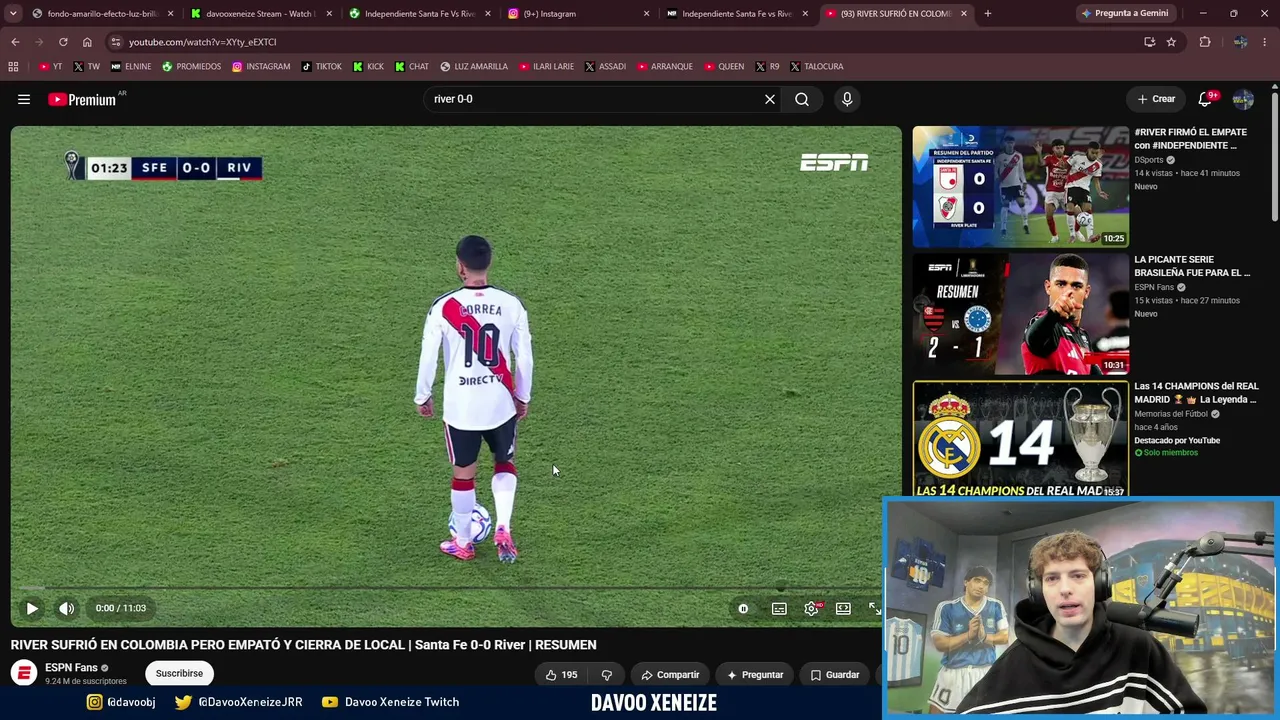The width and height of the screenshot is (1280, 720).
Task: Switch to the davooxeneize Stream Kick tab
Action: 260,14
